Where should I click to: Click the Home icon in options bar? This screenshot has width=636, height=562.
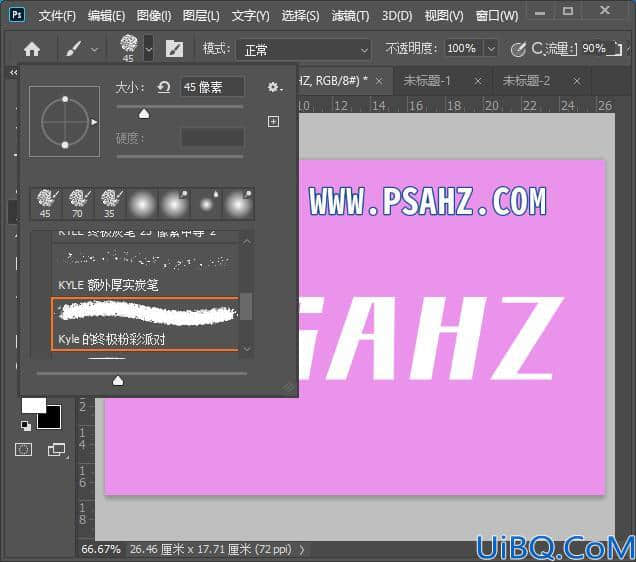32,49
